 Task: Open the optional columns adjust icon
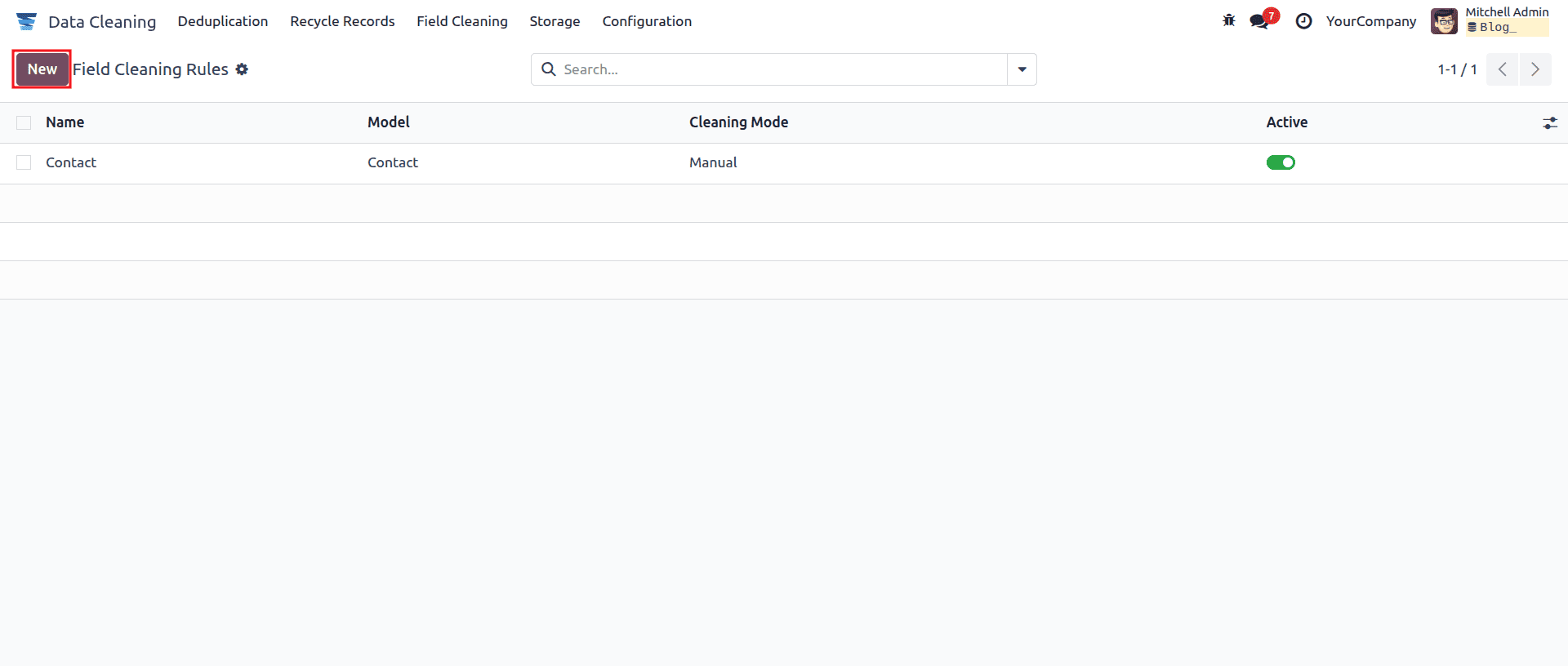tap(1549, 123)
